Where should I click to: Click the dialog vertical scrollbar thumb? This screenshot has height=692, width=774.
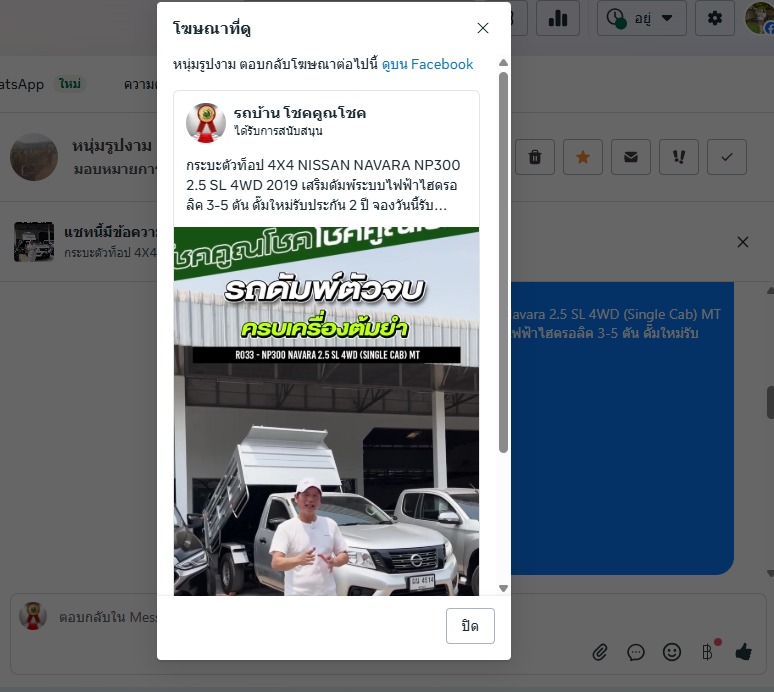coord(503,263)
